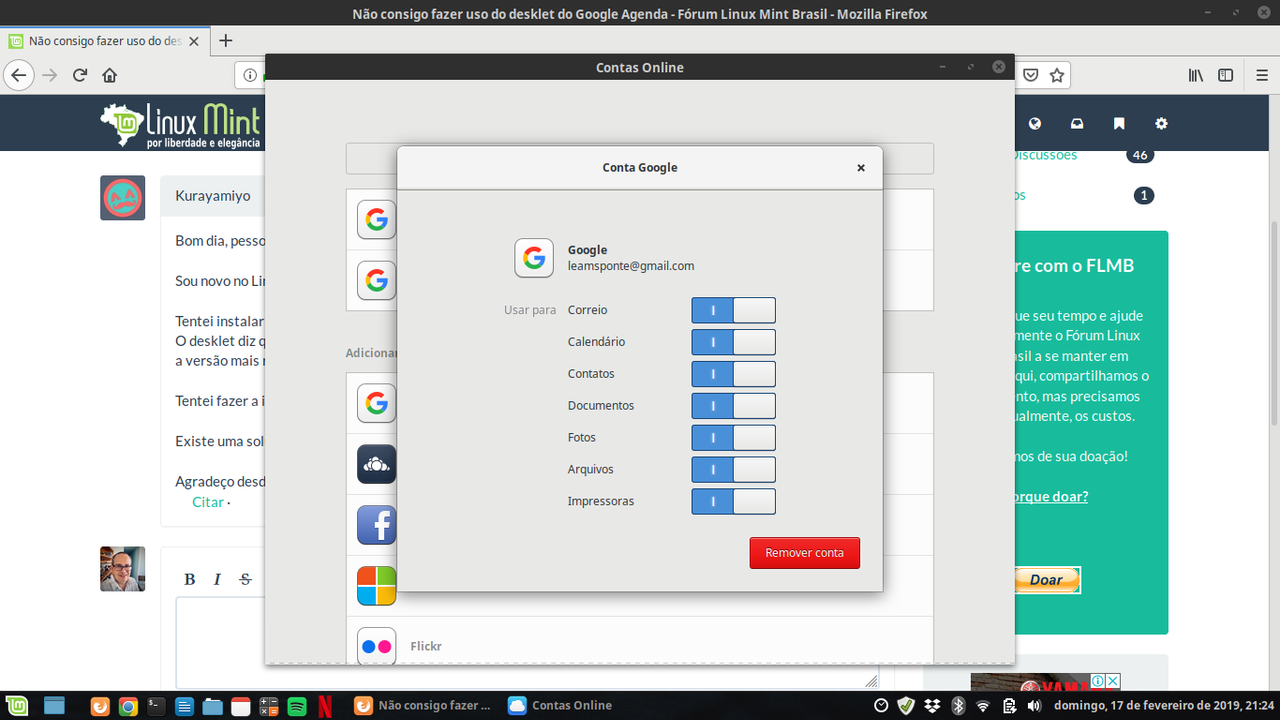Open forum settings gear
The image size is (1280, 720).
click(x=1161, y=124)
